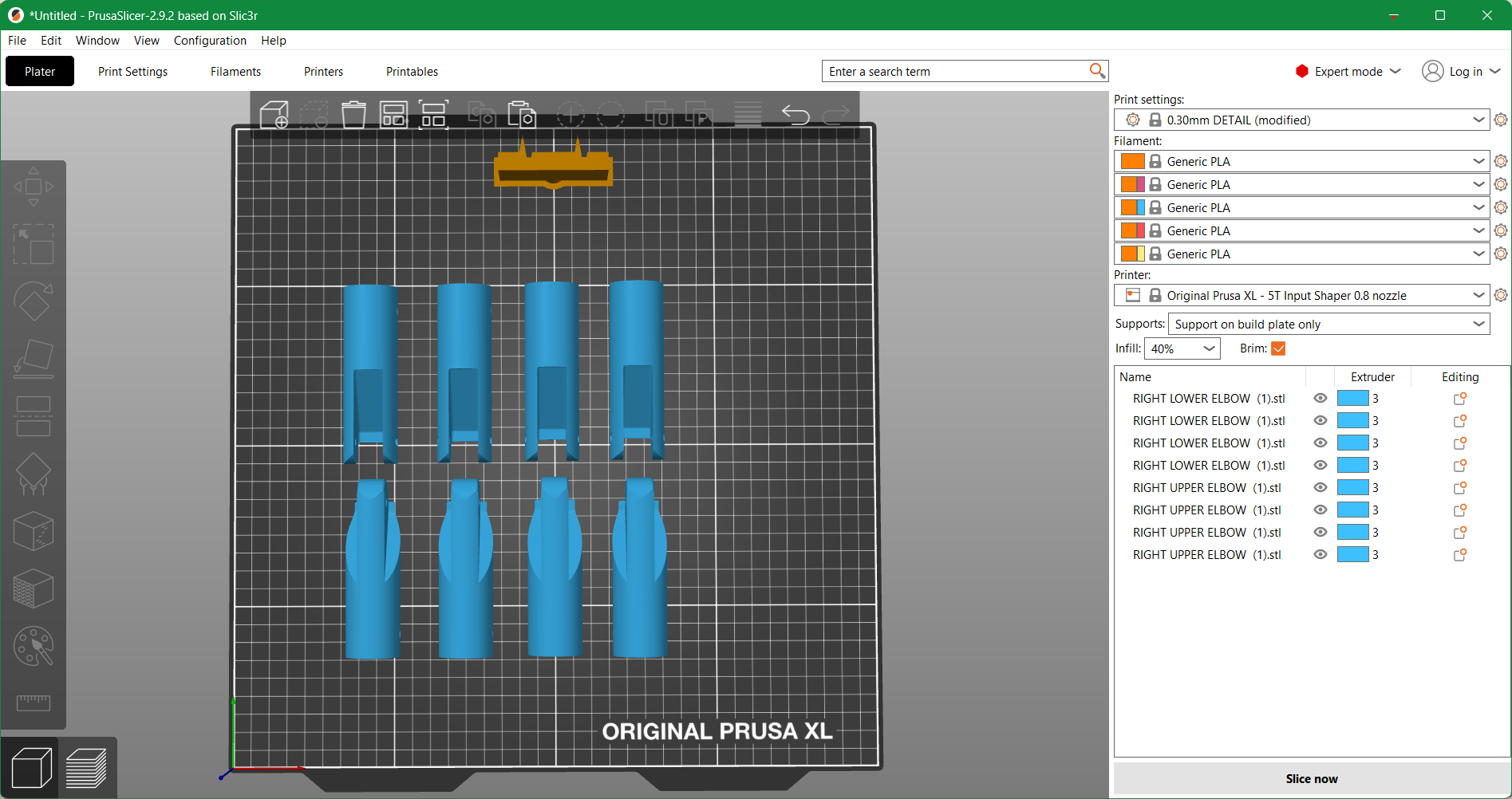Uncheck the Brim checkbox

point(1278,348)
